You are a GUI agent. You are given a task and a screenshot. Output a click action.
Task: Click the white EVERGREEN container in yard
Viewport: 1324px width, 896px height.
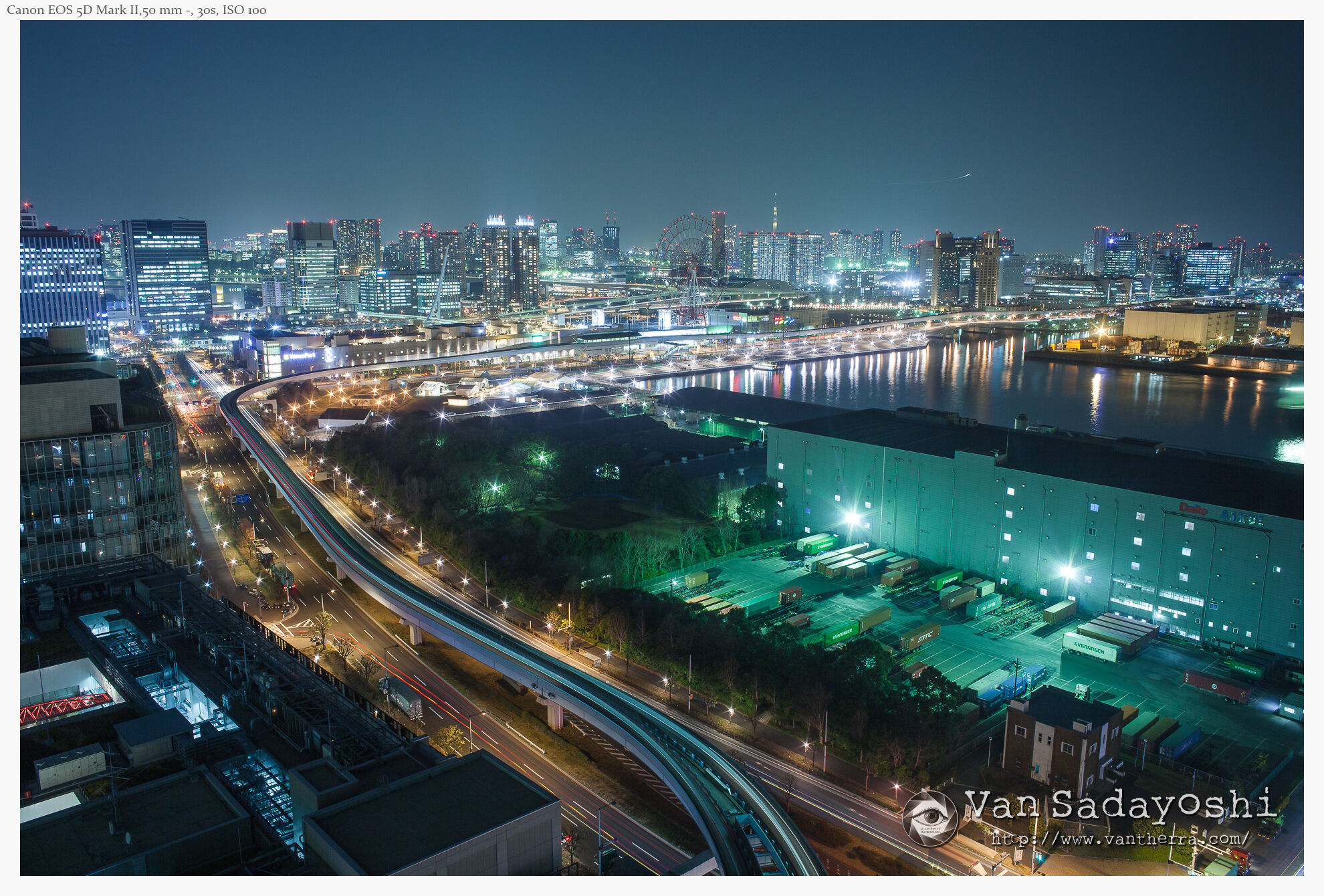coord(1091,648)
